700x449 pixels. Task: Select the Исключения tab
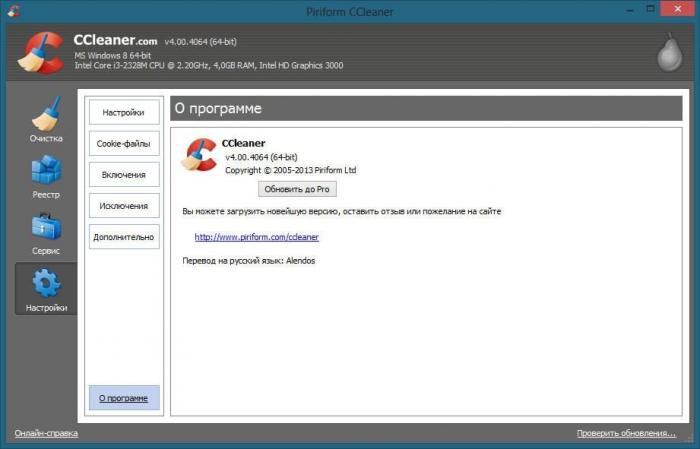(x=124, y=206)
